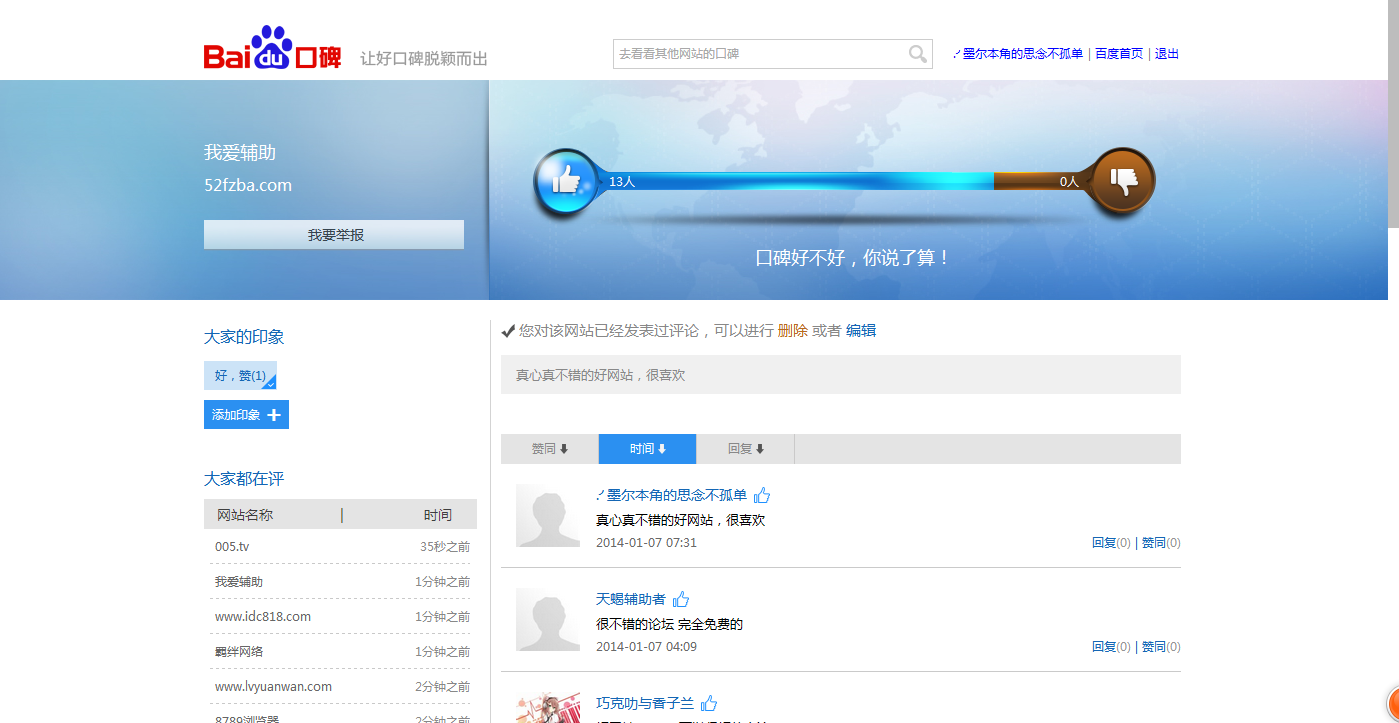
Task: Click the 0人 dislike count
Action: pos(1070,182)
